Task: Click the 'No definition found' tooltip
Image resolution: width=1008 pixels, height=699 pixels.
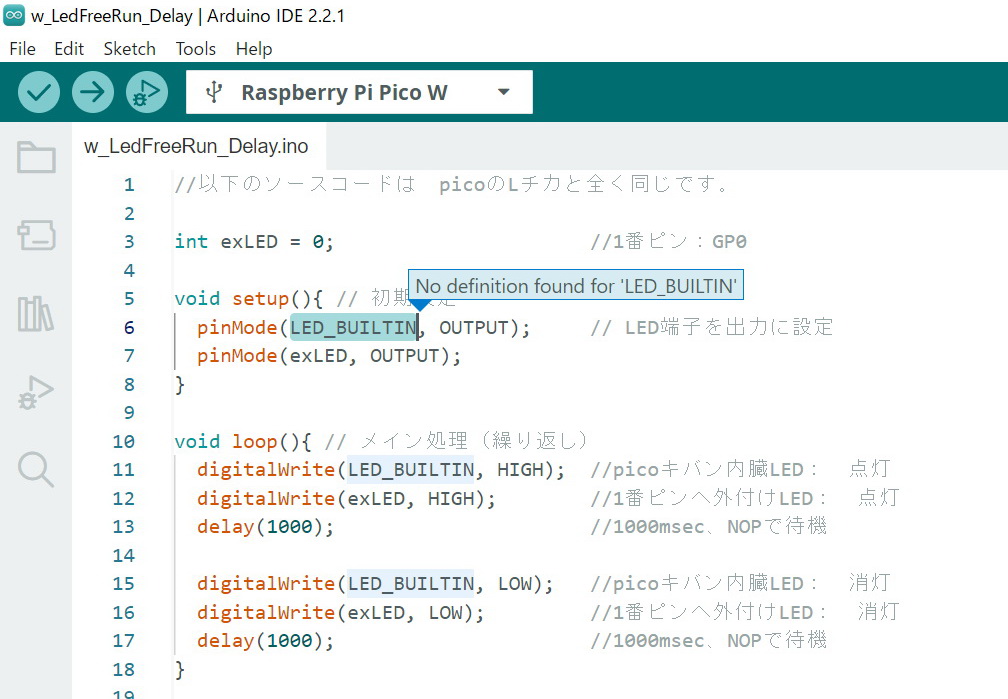Action: click(x=576, y=285)
